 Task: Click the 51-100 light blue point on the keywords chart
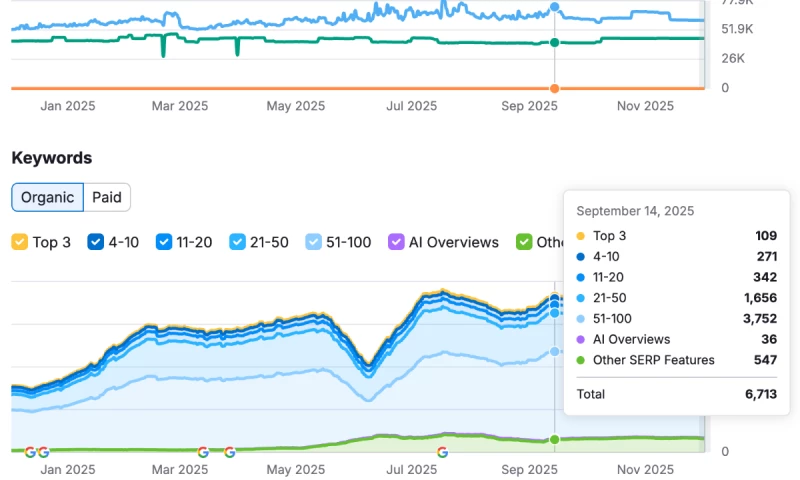point(555,351)
